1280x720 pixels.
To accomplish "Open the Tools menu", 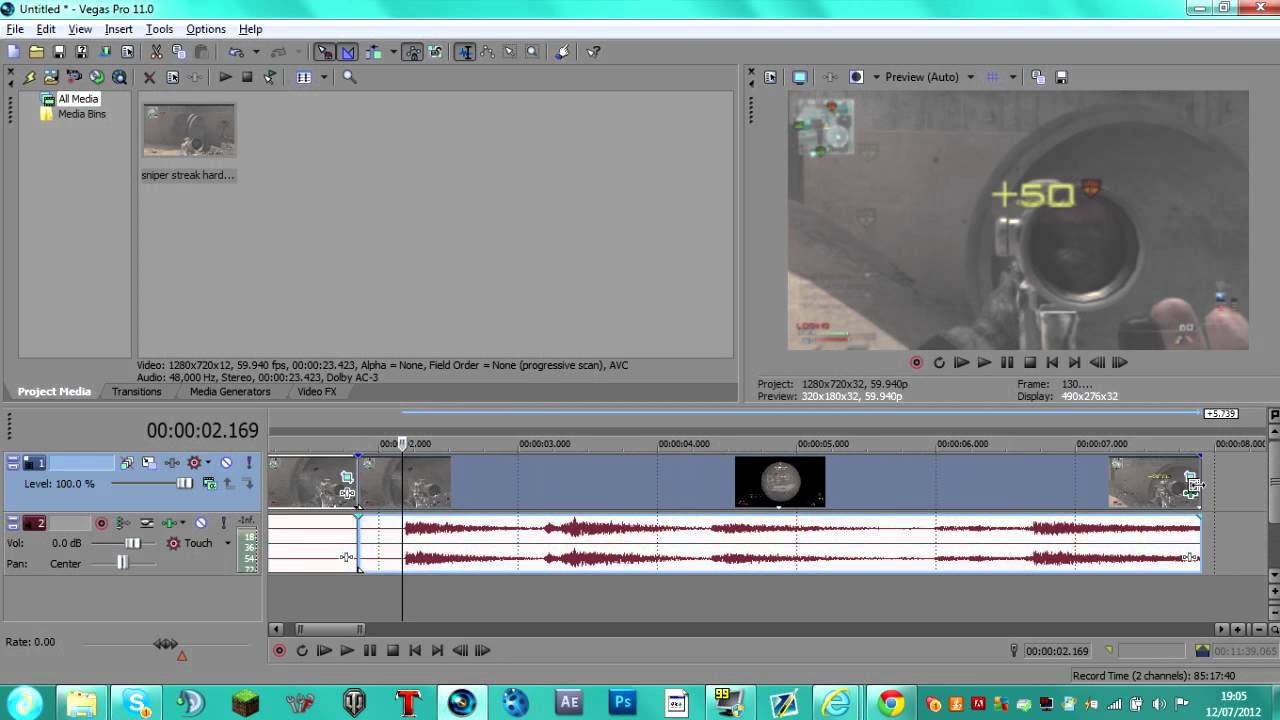I will tap(159, 29).
